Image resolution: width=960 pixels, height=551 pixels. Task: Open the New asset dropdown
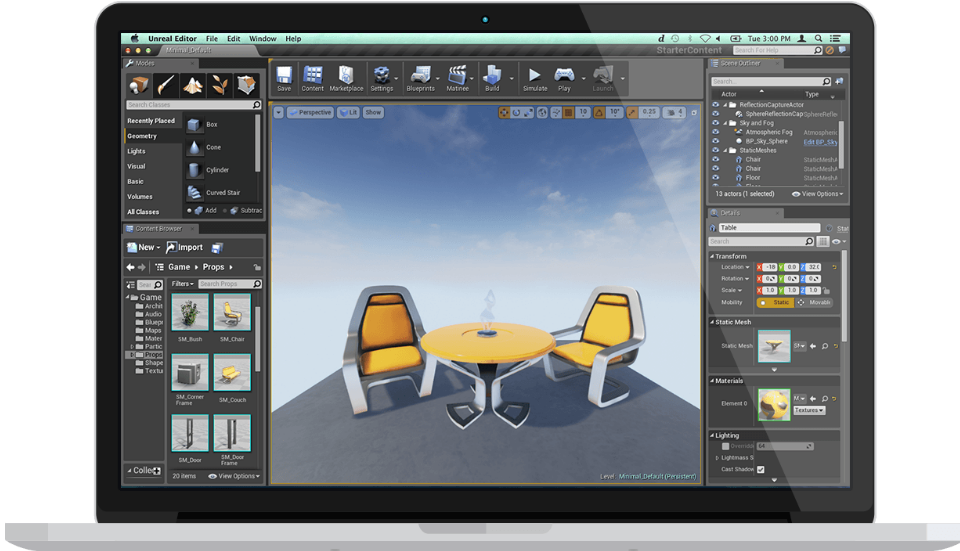click(143, 248)
